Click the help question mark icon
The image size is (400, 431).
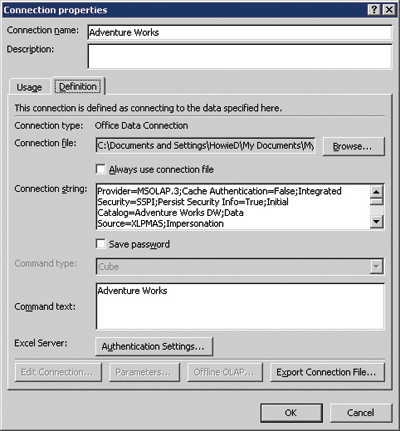374,10
